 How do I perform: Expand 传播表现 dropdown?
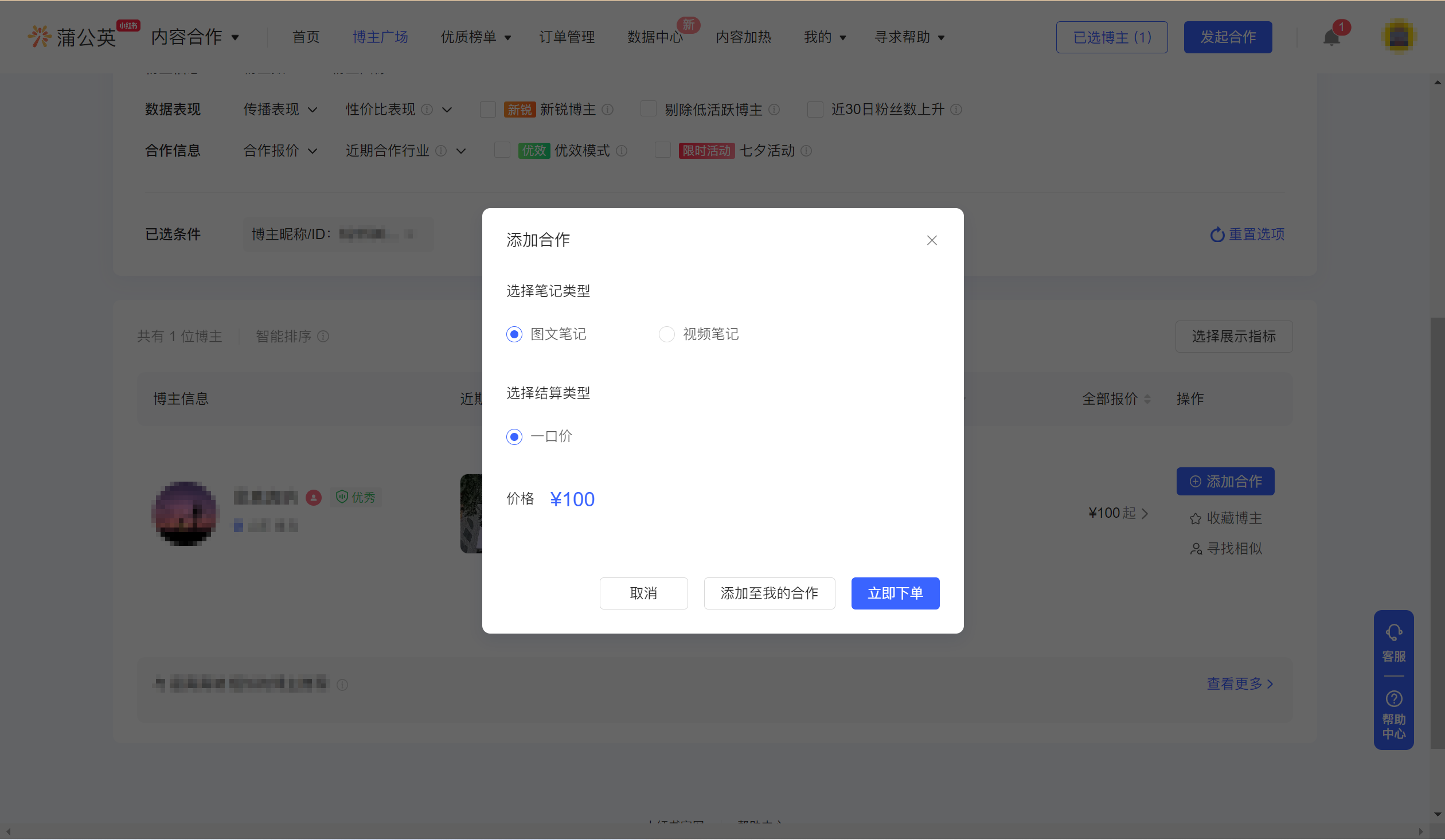280,110
